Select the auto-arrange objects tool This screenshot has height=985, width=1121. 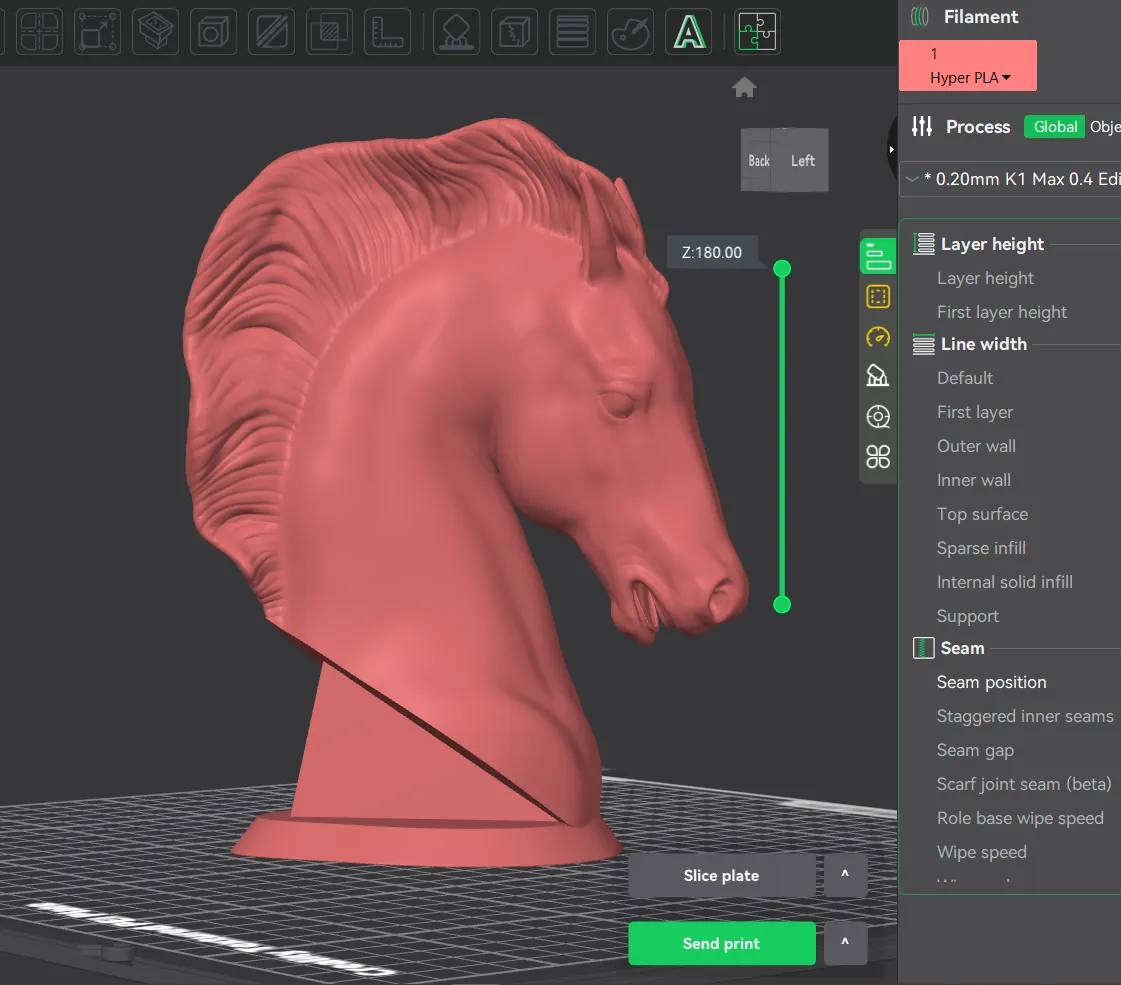point(39,31)
